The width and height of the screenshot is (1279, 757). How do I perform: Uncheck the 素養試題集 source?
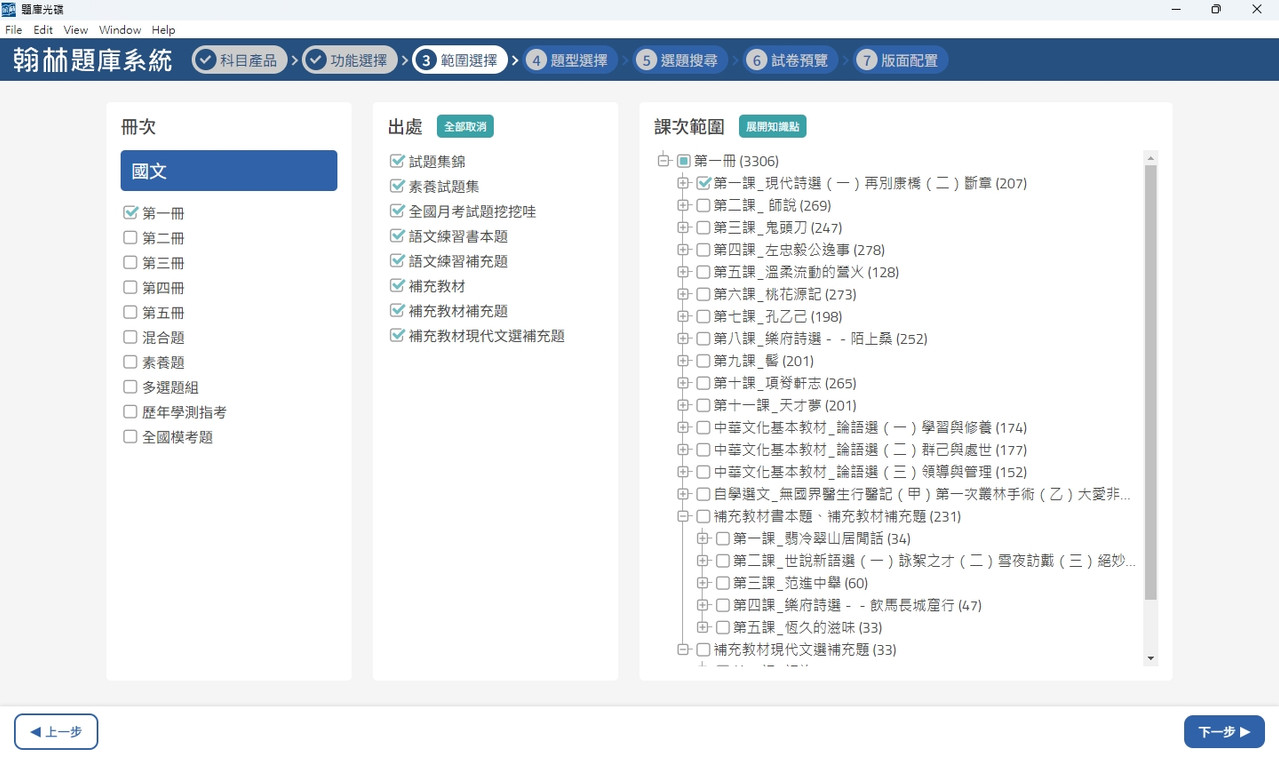[397, 186]
